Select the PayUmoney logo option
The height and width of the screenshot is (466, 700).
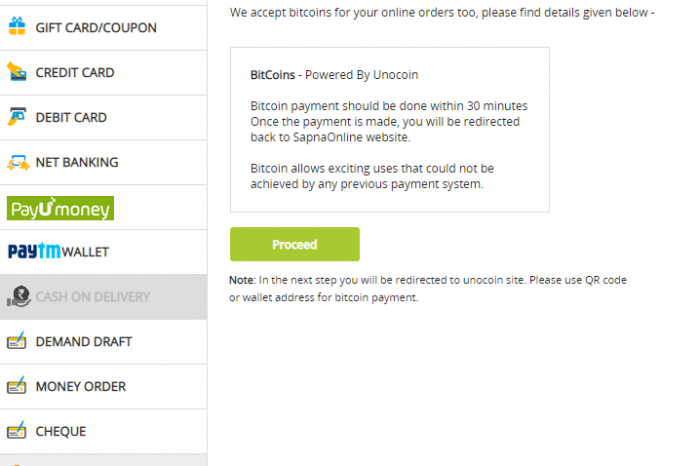(x=60, y=208)
